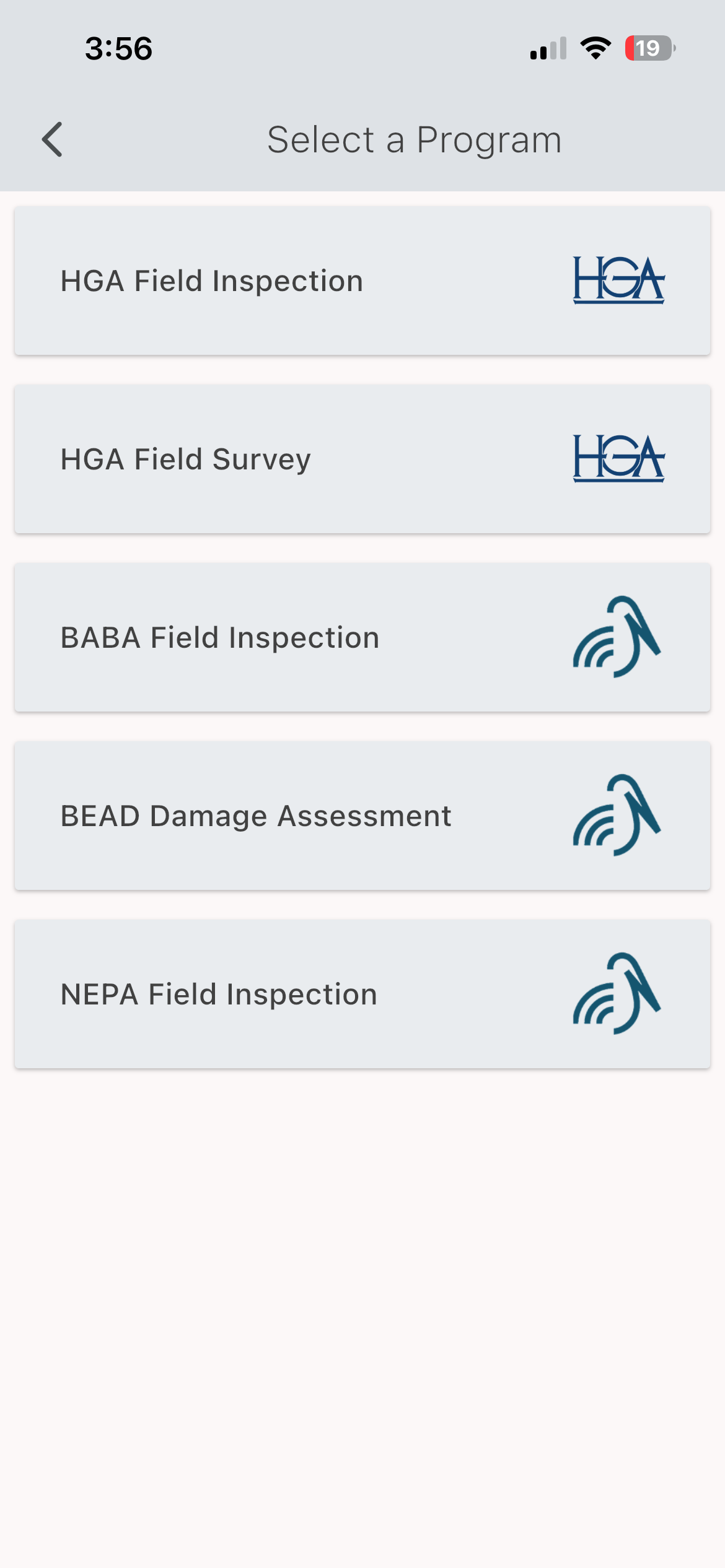Viewport: 725px width, 1568px height.
Task: Open NEPA Field Inspection
Action: tap(362, 994)
